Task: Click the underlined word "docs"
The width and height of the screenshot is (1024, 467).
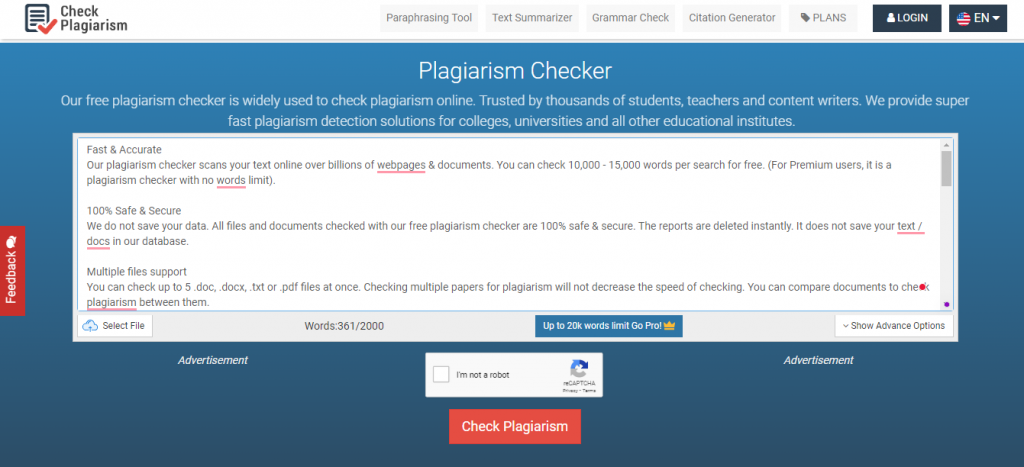Action: point(98,241)
